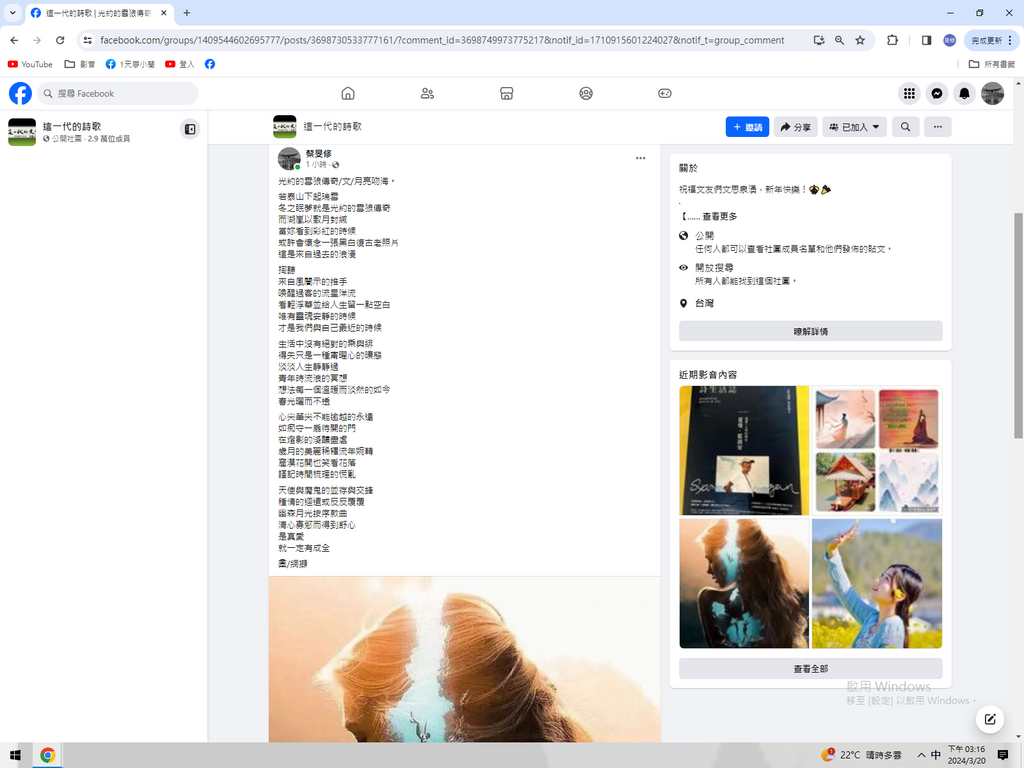
Task: Open the notifications bell
Action: pyautogui.click(x=964, y=93)
